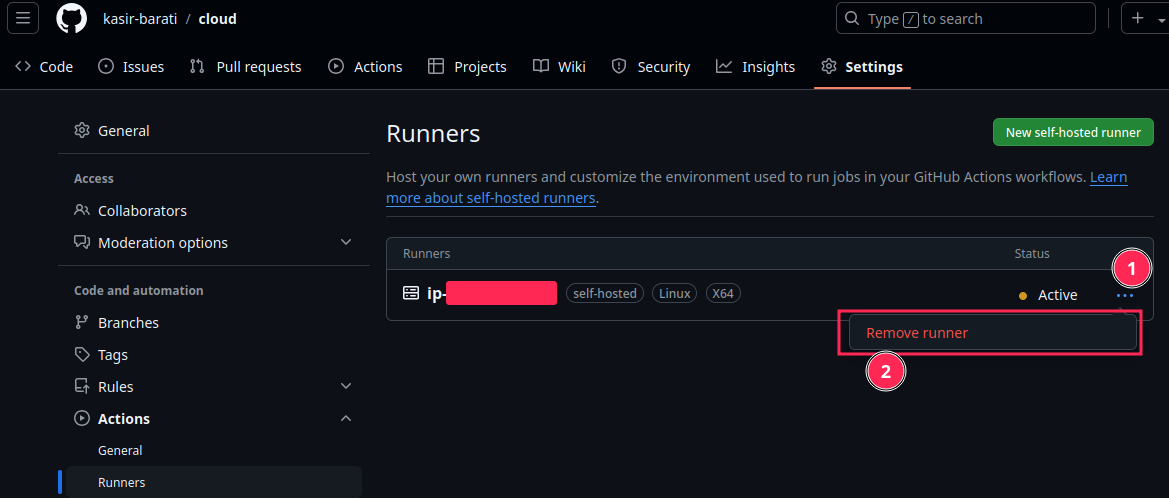Expand Moderation options chevron

pos(346,242)
